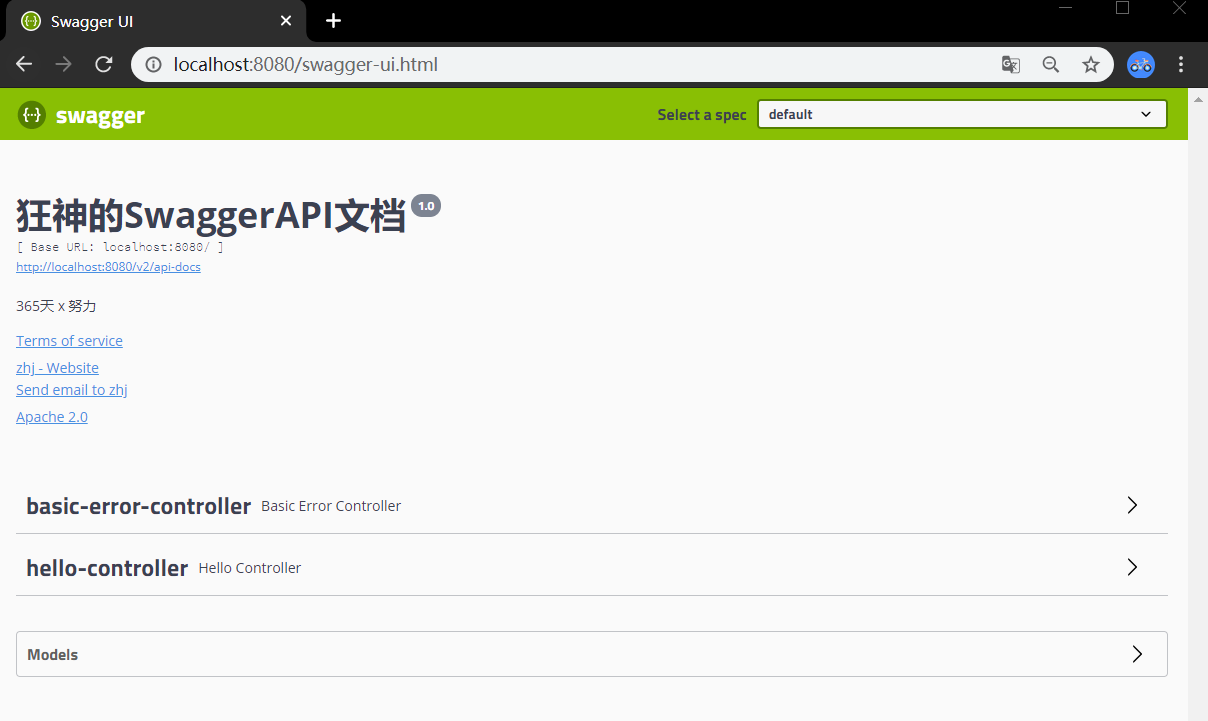The image size is (1208, 721).
Task: Expand the Models section chevron
Action: (x=1137, y=654)
